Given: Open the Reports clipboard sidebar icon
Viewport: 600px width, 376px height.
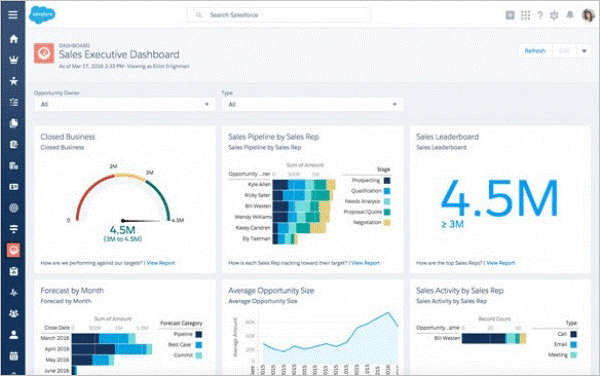Looking at the screenshot, I should coord(13,272).
